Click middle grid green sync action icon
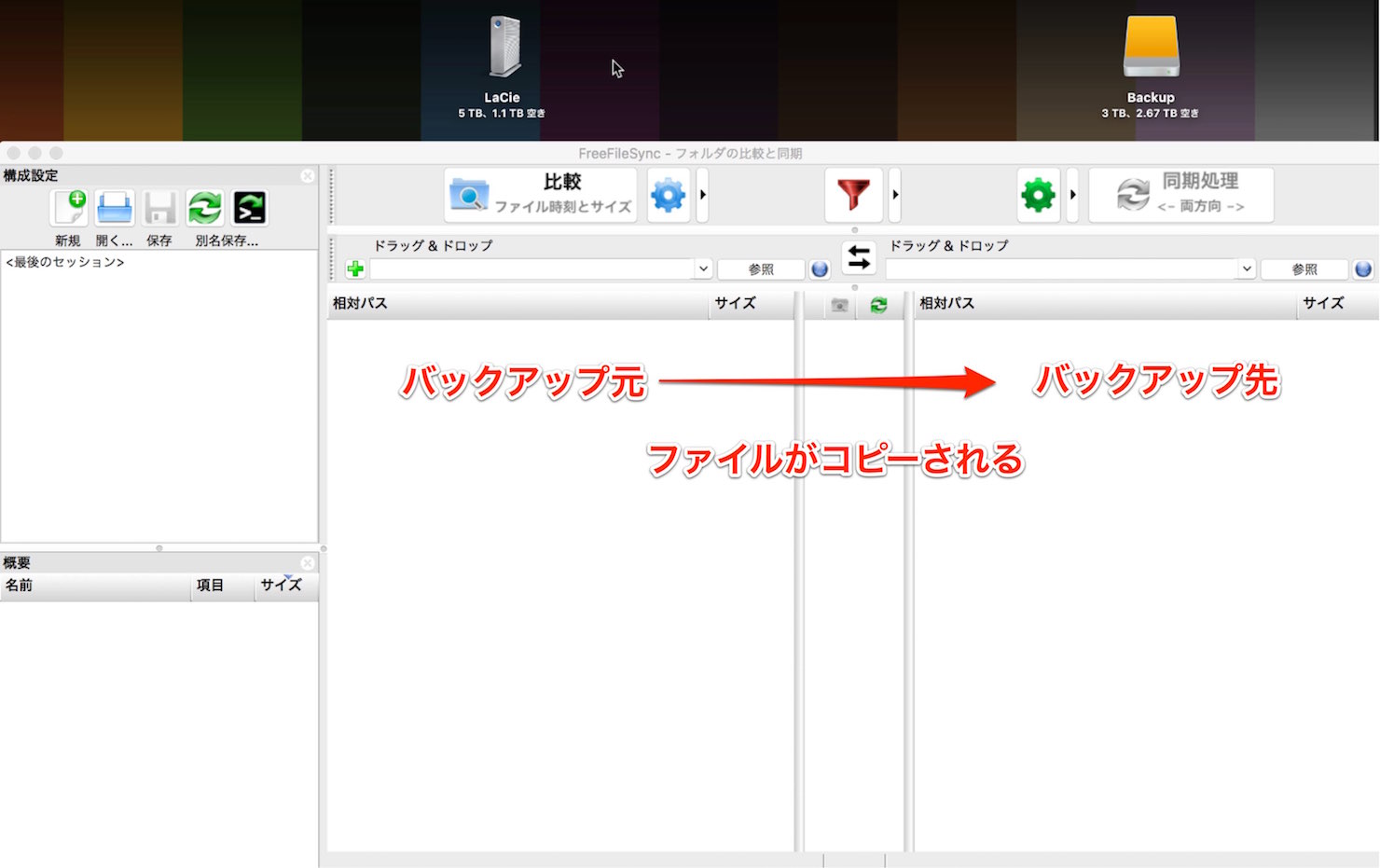This screenshot has width=1380, height=868. click(x=878, y=305)
